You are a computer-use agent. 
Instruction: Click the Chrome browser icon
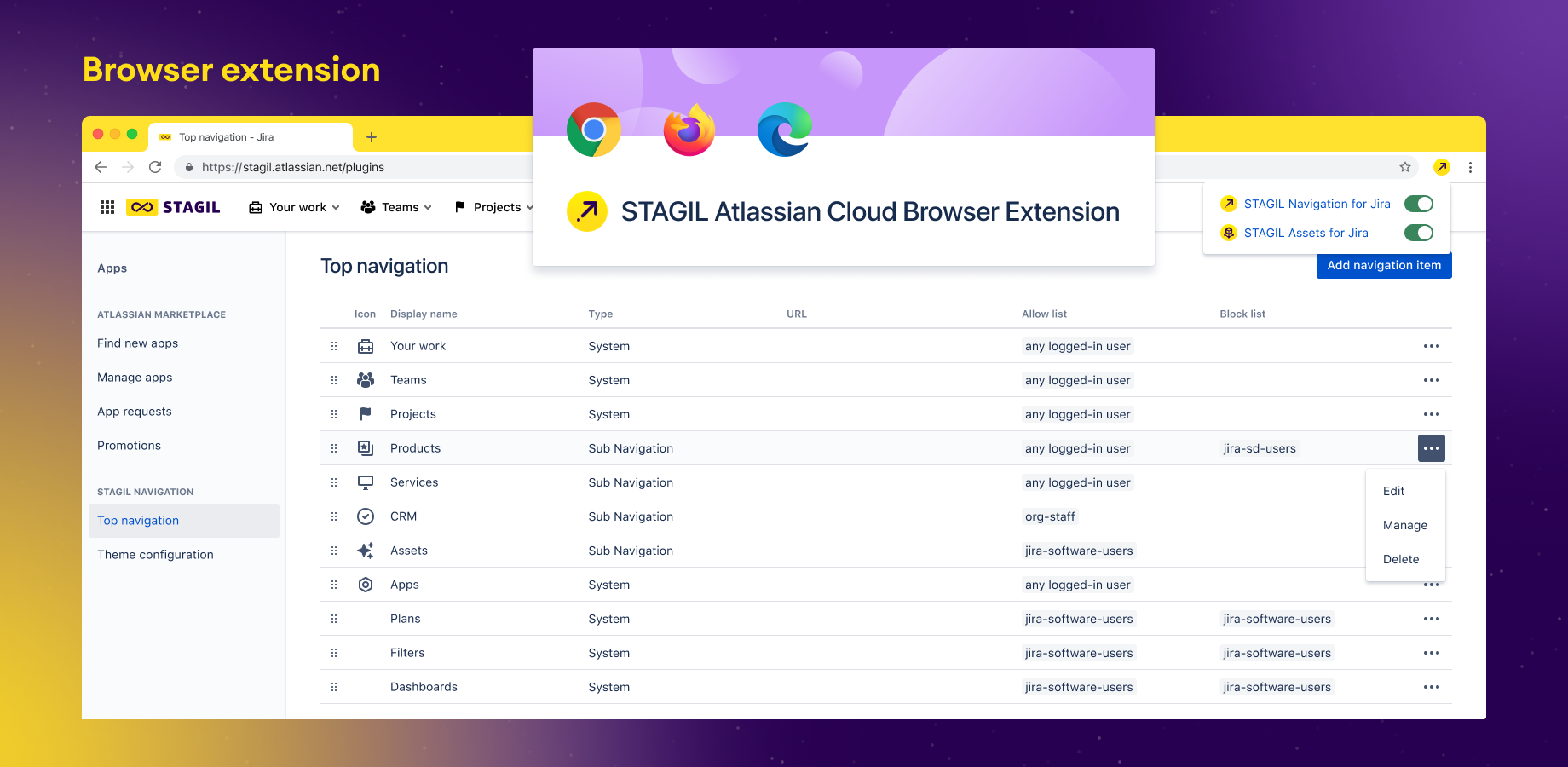click(594, 130)
